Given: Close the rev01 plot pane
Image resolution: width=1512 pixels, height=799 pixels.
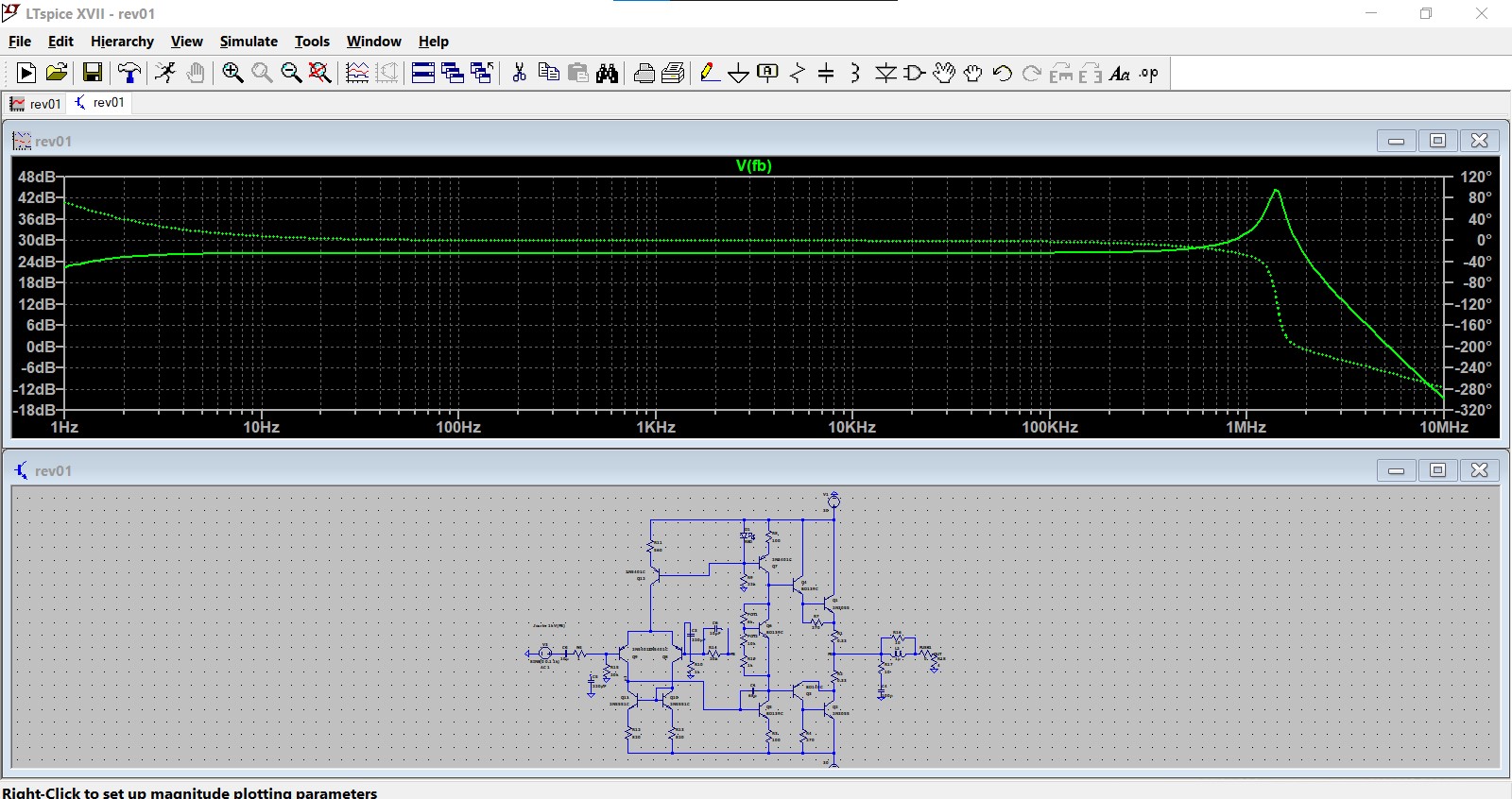Looking at the screenshot, I should pyautogui.click(x=1480, y=141).
